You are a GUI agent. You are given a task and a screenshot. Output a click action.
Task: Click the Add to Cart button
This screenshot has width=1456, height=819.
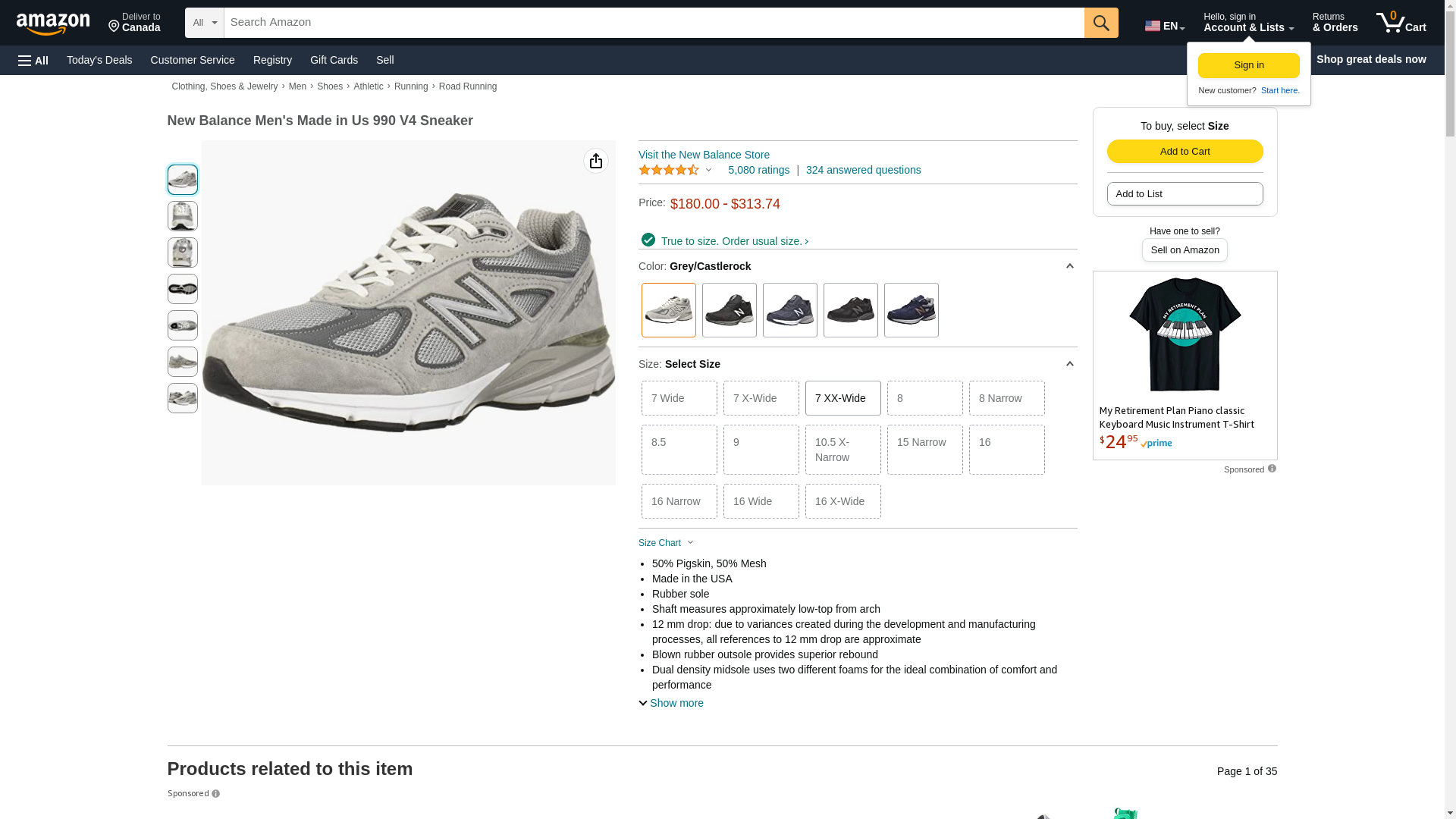click(1185, 151)
